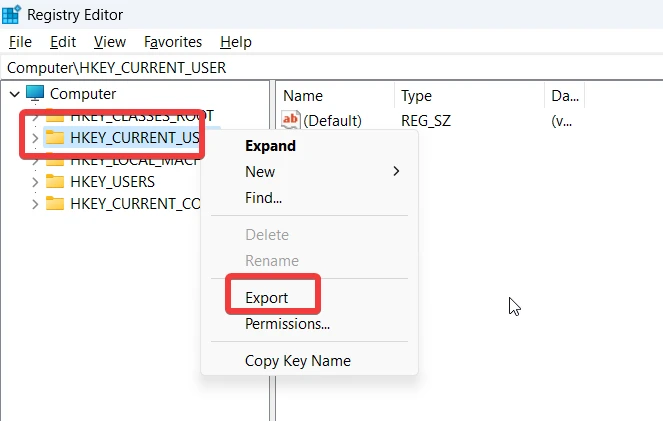Expand the HKEY_CURRENT_USER key chevron
Screen dimensions: 663x421
(x=35, y=138)
